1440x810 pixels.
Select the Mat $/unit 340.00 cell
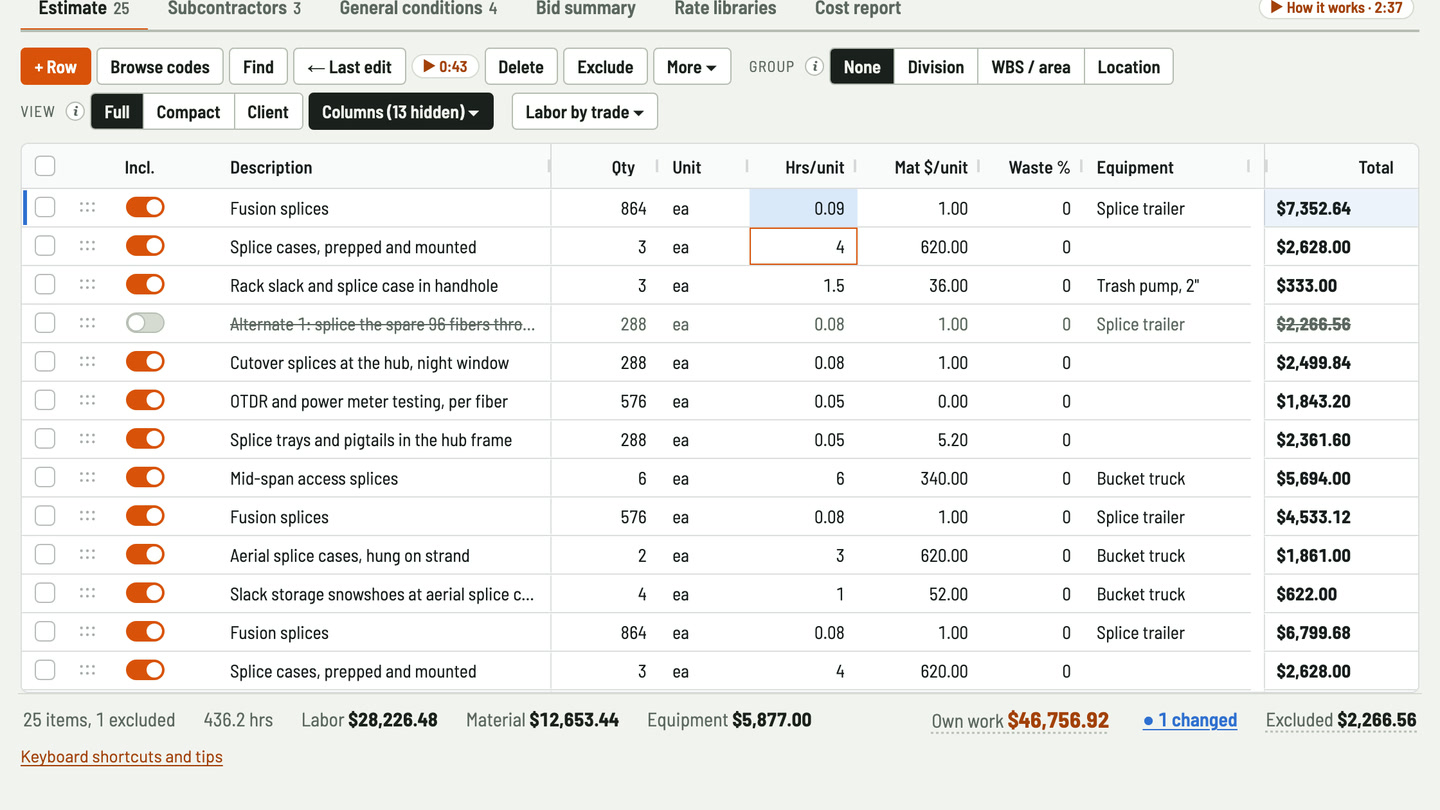[918, 478]
